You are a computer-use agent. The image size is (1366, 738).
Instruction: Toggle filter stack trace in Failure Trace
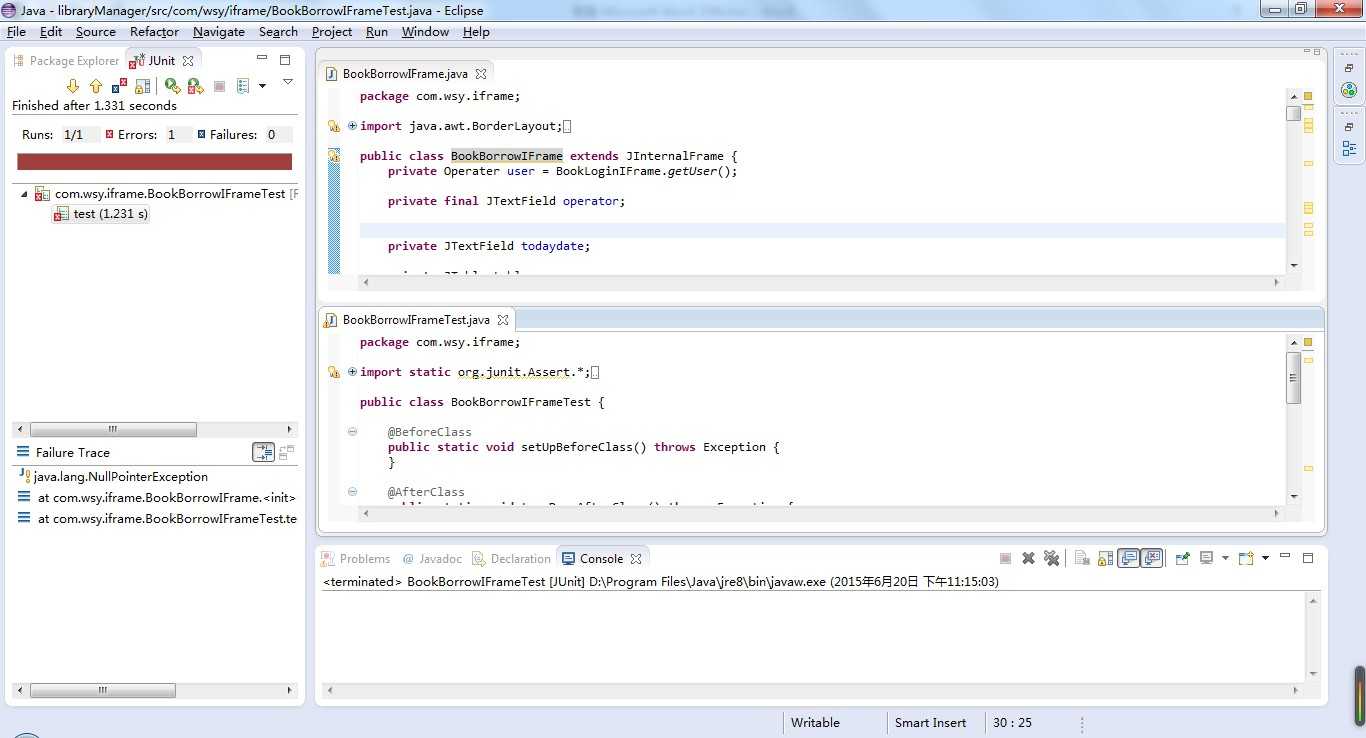coord(264,452)
